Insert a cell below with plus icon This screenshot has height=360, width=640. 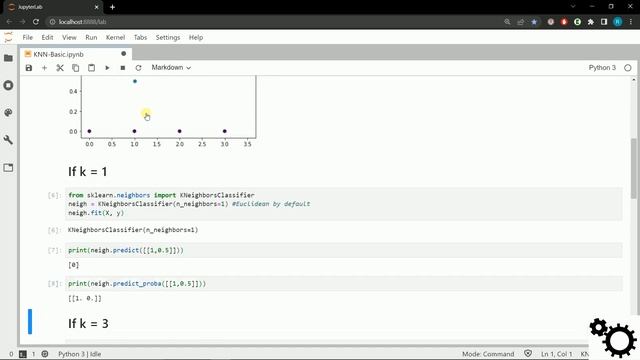point(44,68)
